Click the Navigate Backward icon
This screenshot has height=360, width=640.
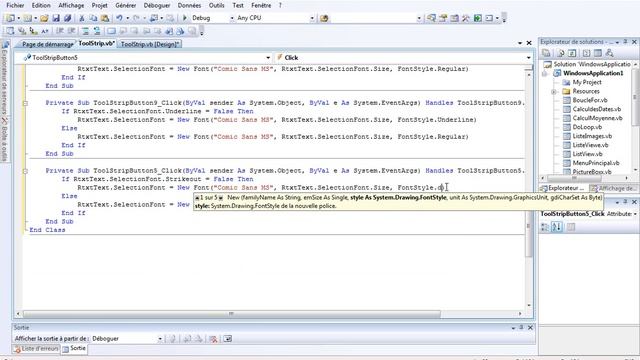click(x=154, y=18)
